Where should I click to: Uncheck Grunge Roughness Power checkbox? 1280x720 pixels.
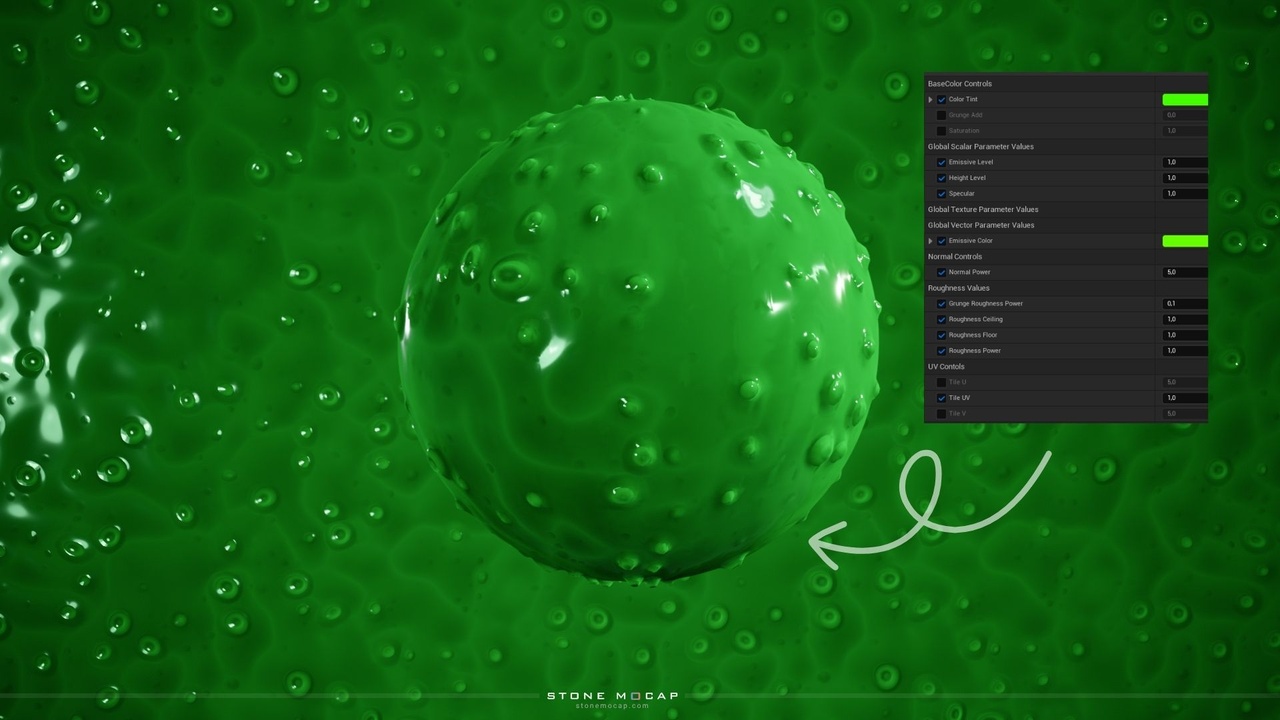[x=941, y=304]
